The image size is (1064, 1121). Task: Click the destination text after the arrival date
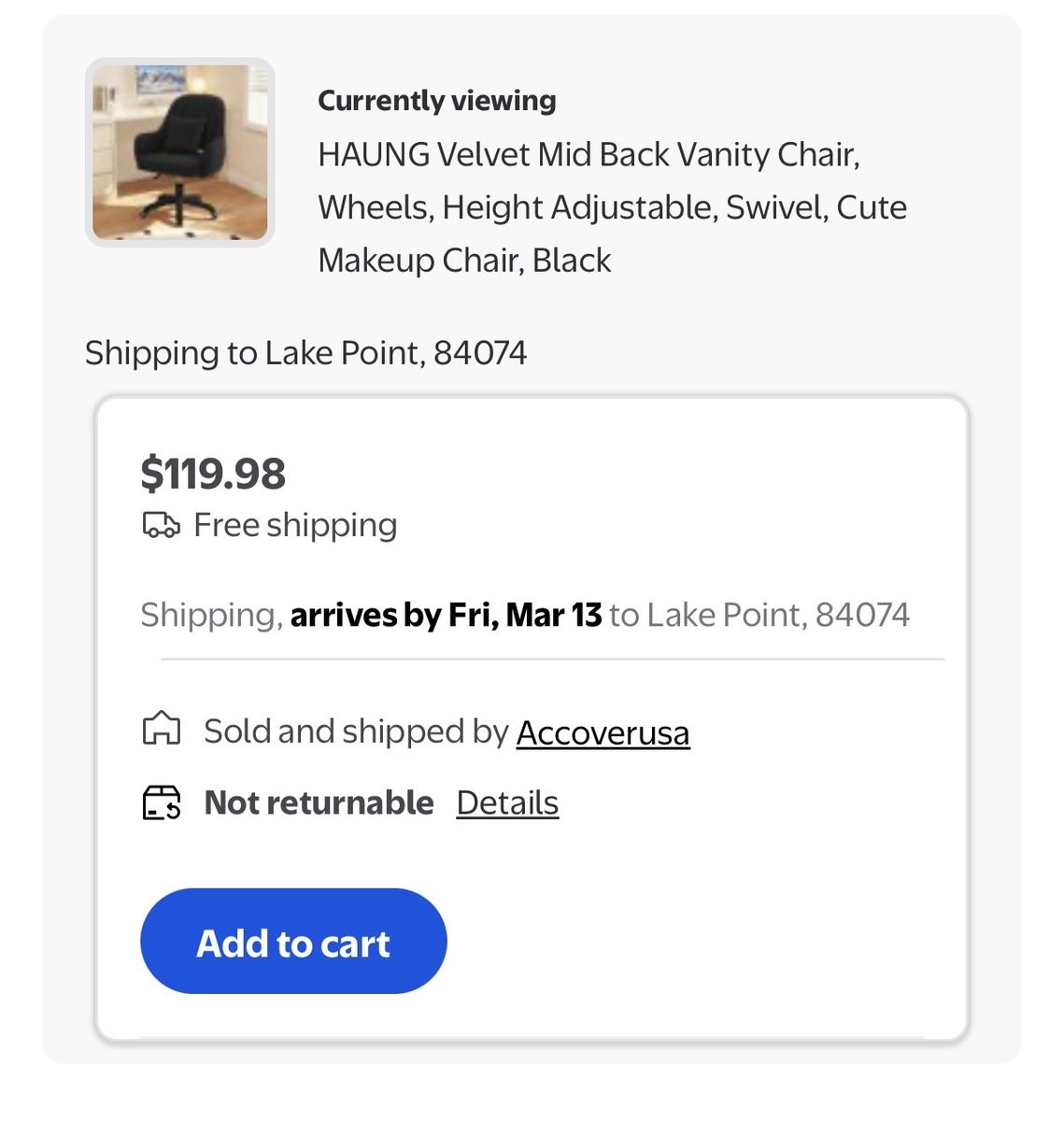(759, 615)
